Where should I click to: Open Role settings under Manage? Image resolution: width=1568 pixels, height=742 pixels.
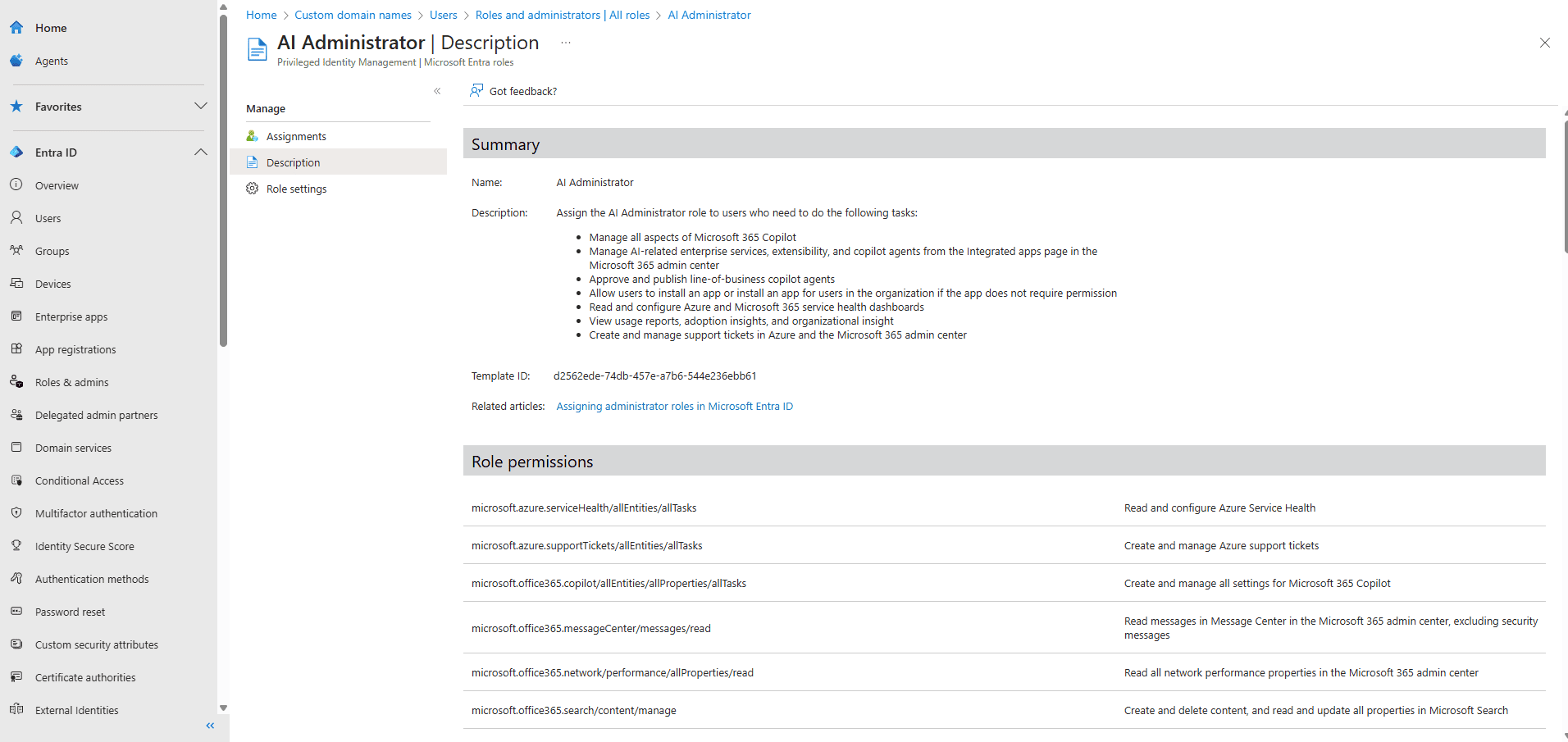click(x=296, y=188)
